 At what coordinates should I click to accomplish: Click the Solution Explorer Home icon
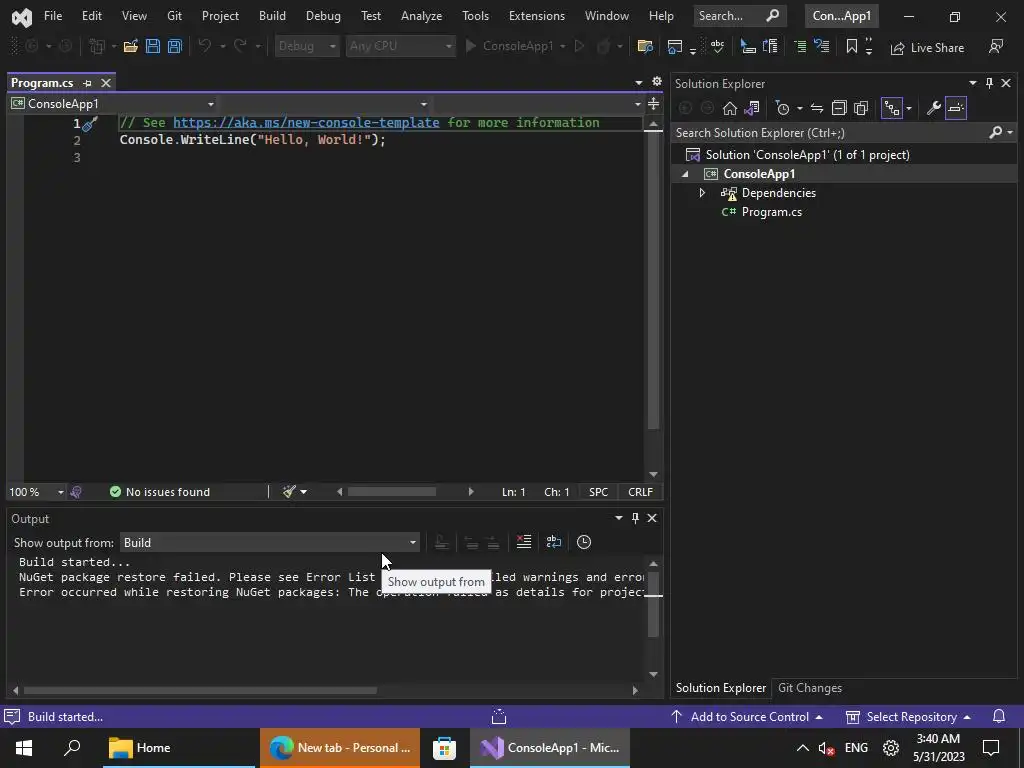(729, 108)
